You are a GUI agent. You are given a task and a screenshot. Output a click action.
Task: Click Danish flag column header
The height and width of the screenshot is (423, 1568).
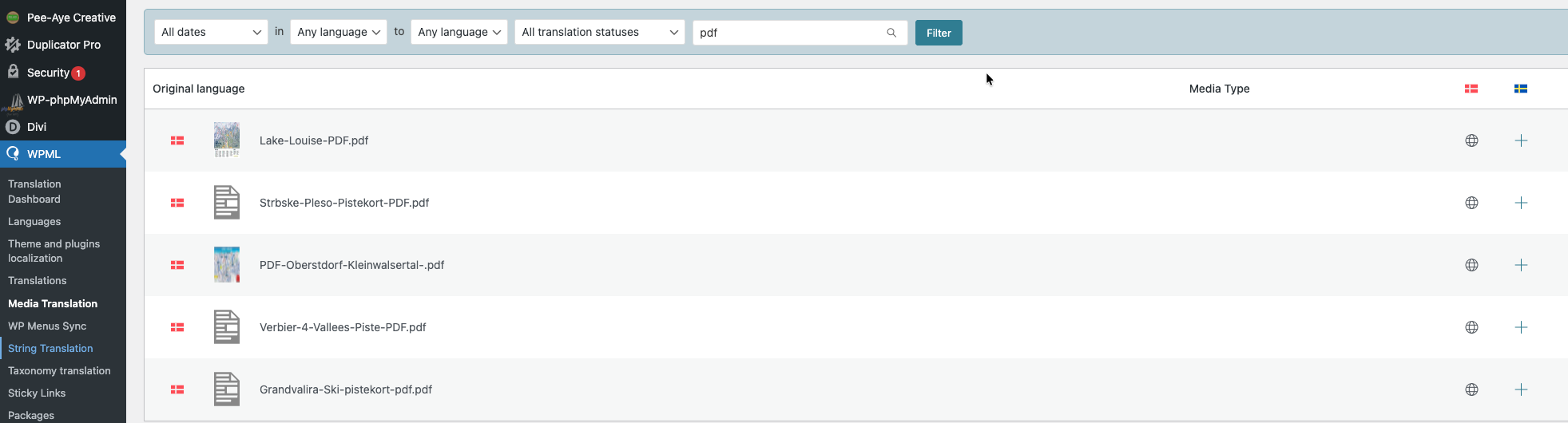(1471, 89)
